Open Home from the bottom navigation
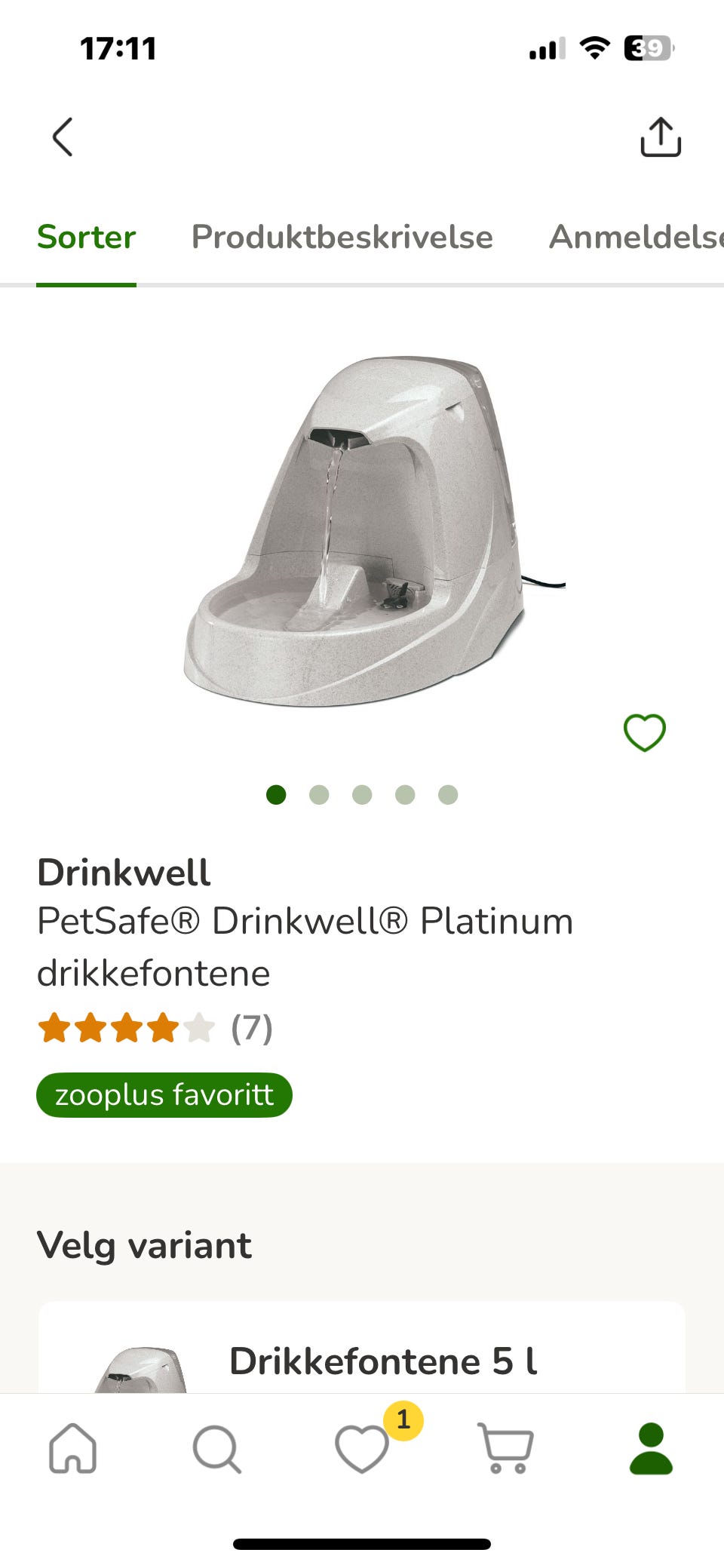Viewport: 724px width, 1568px height. pos(72,1447)
